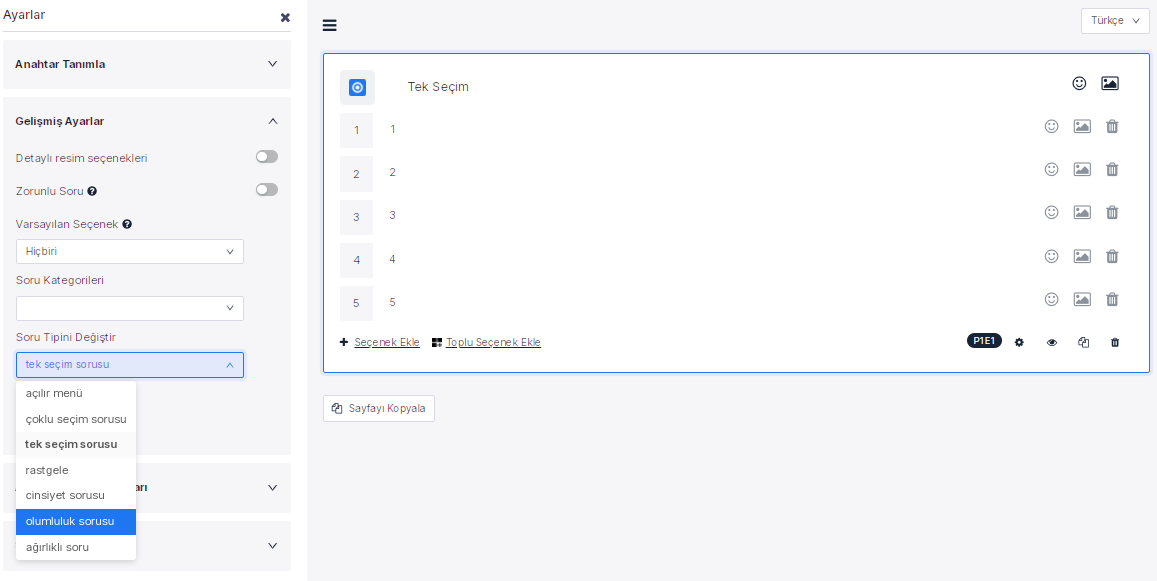The image size is (1157, 581).
Task: Open the Türkçe language dropdown
Action: click(1115, 21)
